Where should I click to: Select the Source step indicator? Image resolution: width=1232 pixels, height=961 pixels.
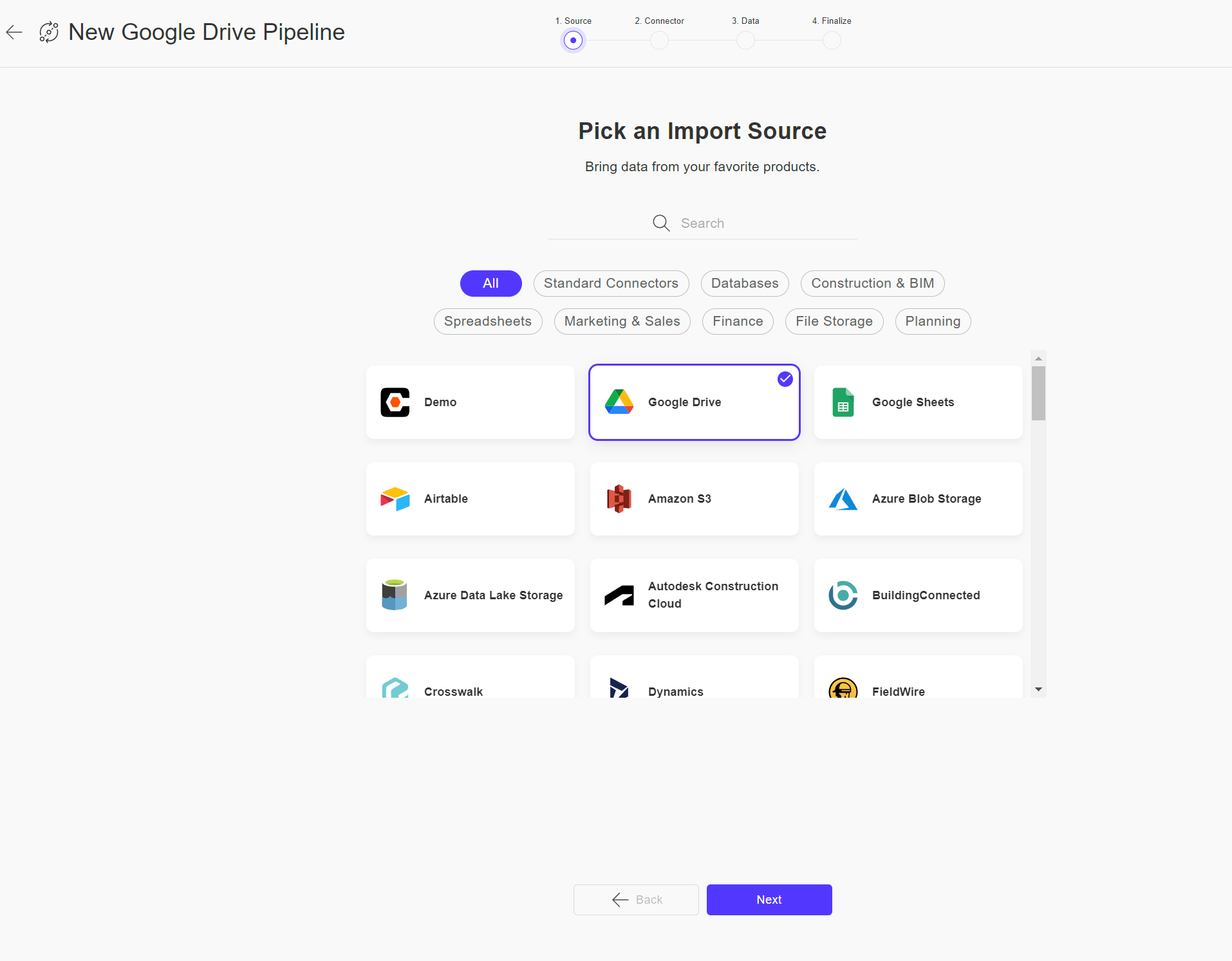(573, 40)
